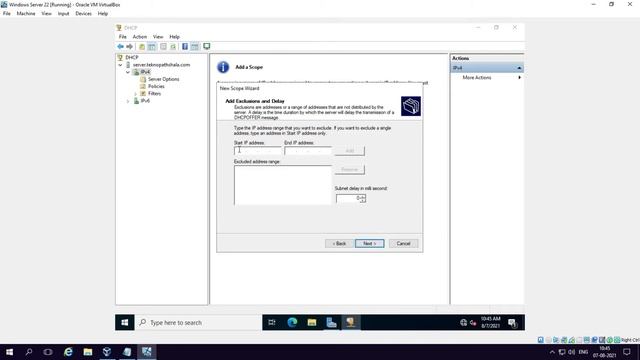
Task: Open the Action menu in DHCP console
Action: 140,37
